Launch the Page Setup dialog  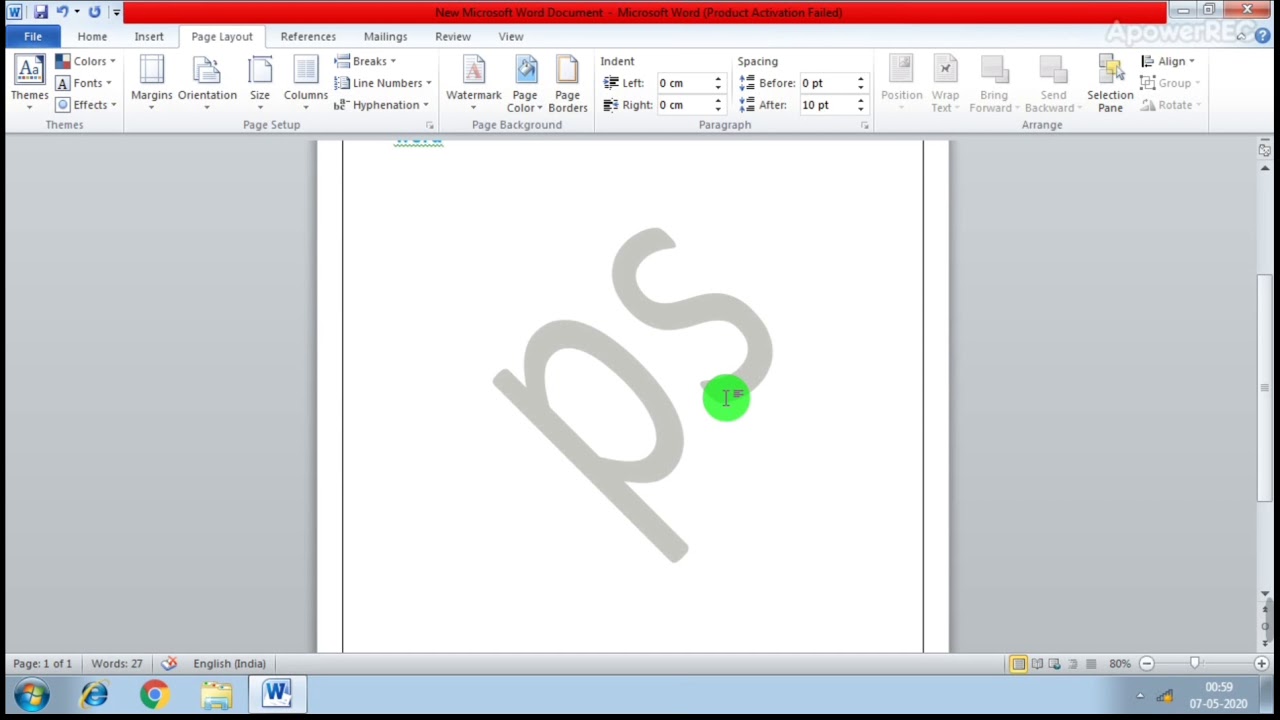pos(430,125)
